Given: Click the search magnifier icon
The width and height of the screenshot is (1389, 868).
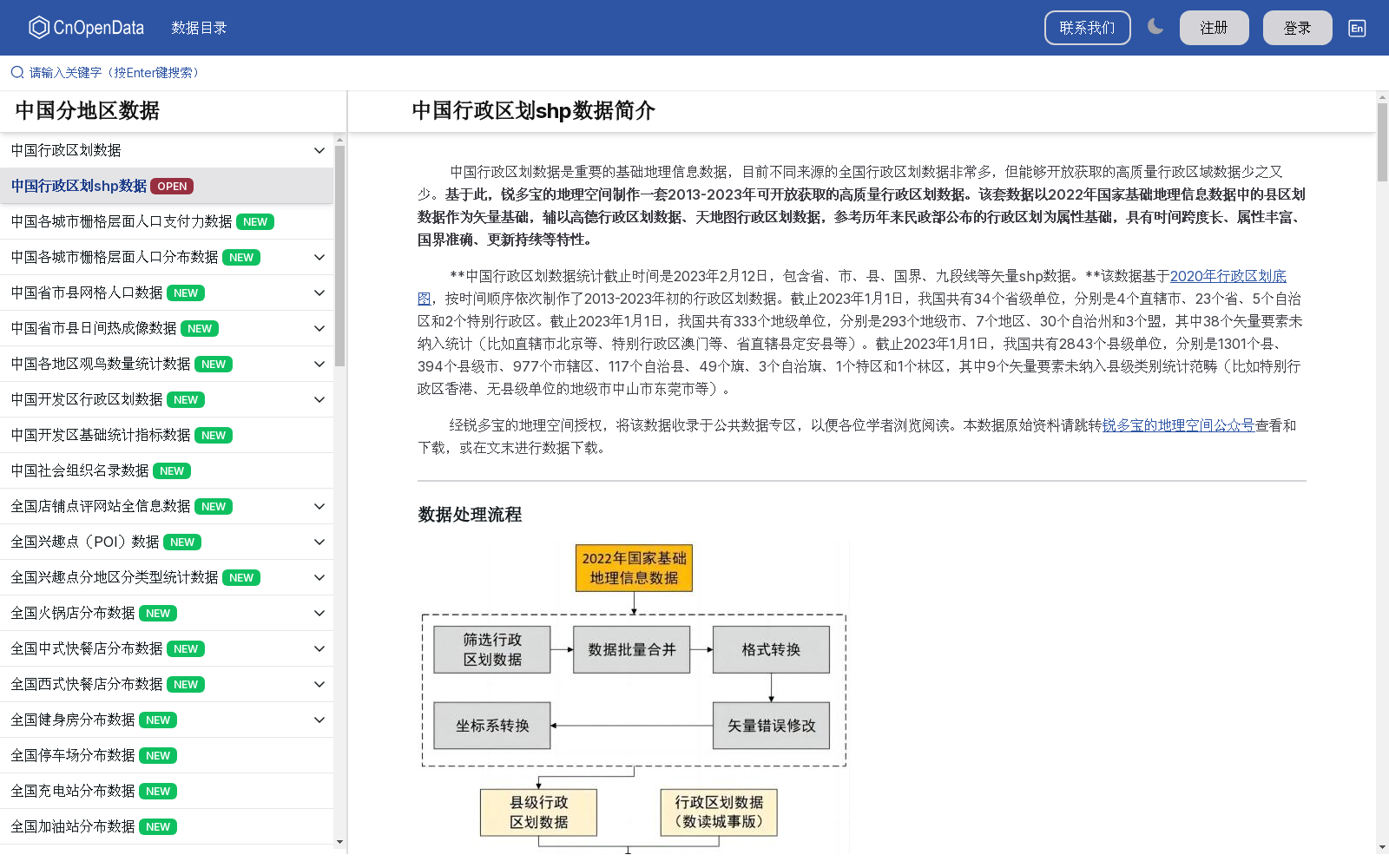Looking at the screenshot, I should pos(16,72).
